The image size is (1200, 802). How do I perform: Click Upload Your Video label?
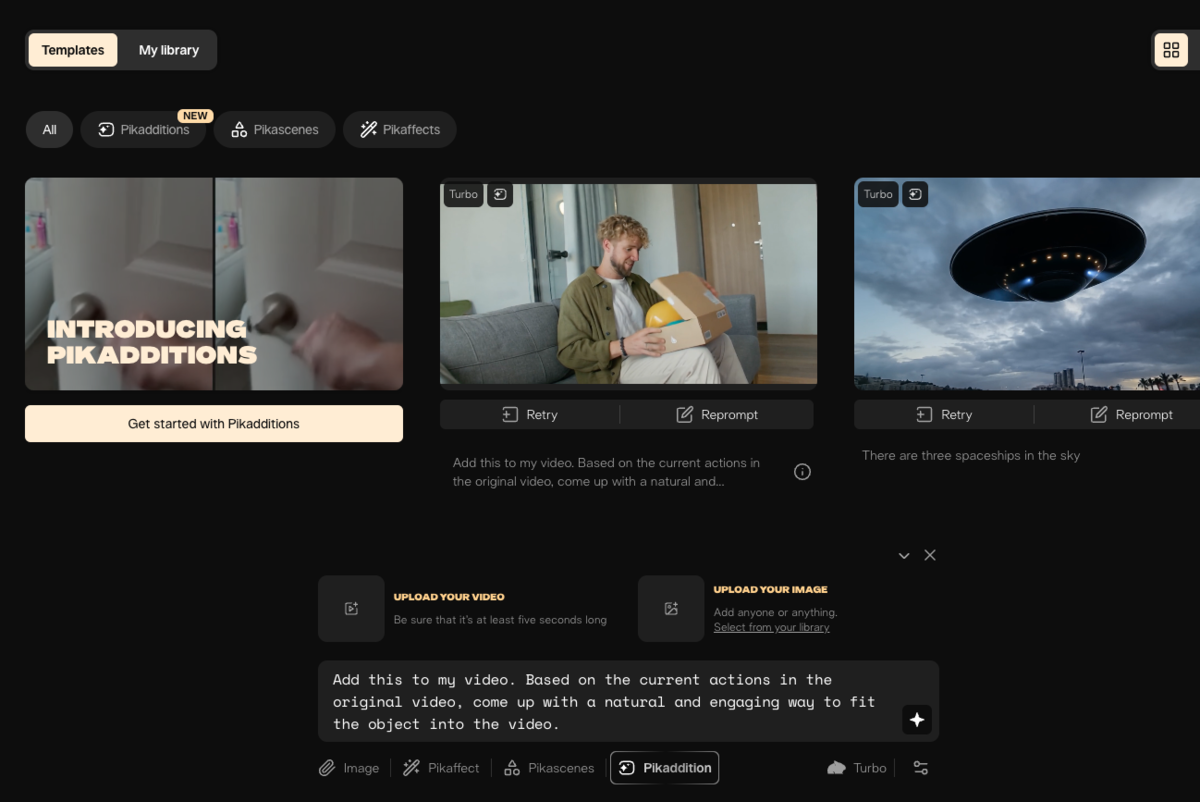click(449, 597)
